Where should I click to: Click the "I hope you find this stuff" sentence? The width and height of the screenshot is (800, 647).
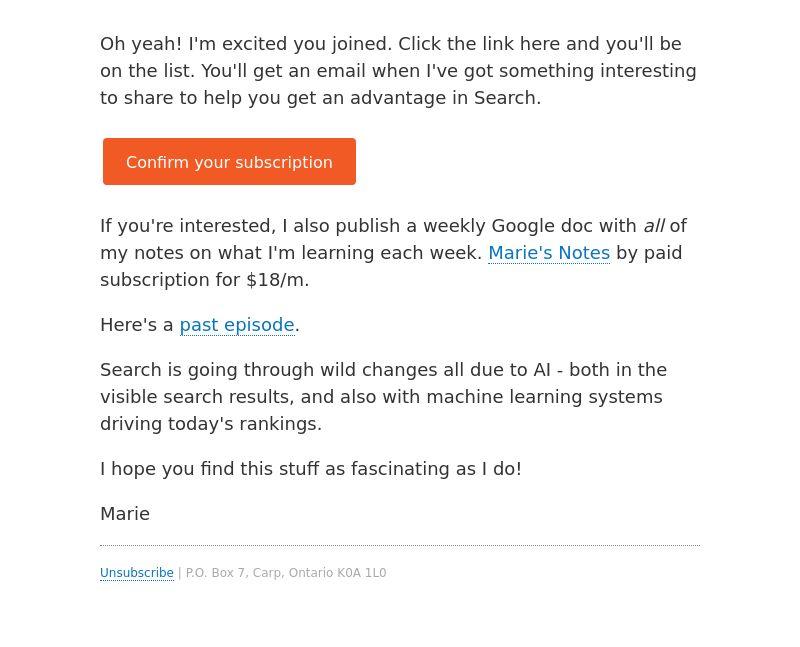pos(311,469)
